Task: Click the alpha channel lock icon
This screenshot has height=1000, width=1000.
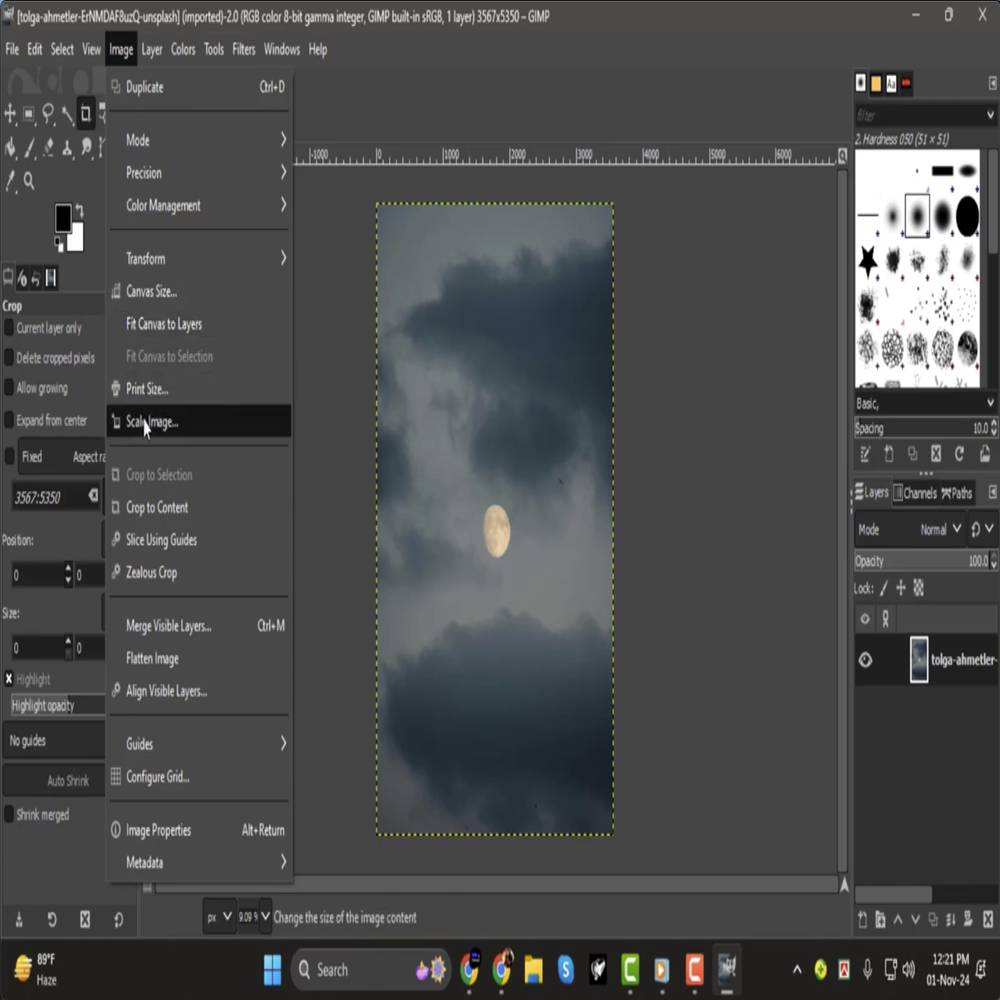Action: 919,588
